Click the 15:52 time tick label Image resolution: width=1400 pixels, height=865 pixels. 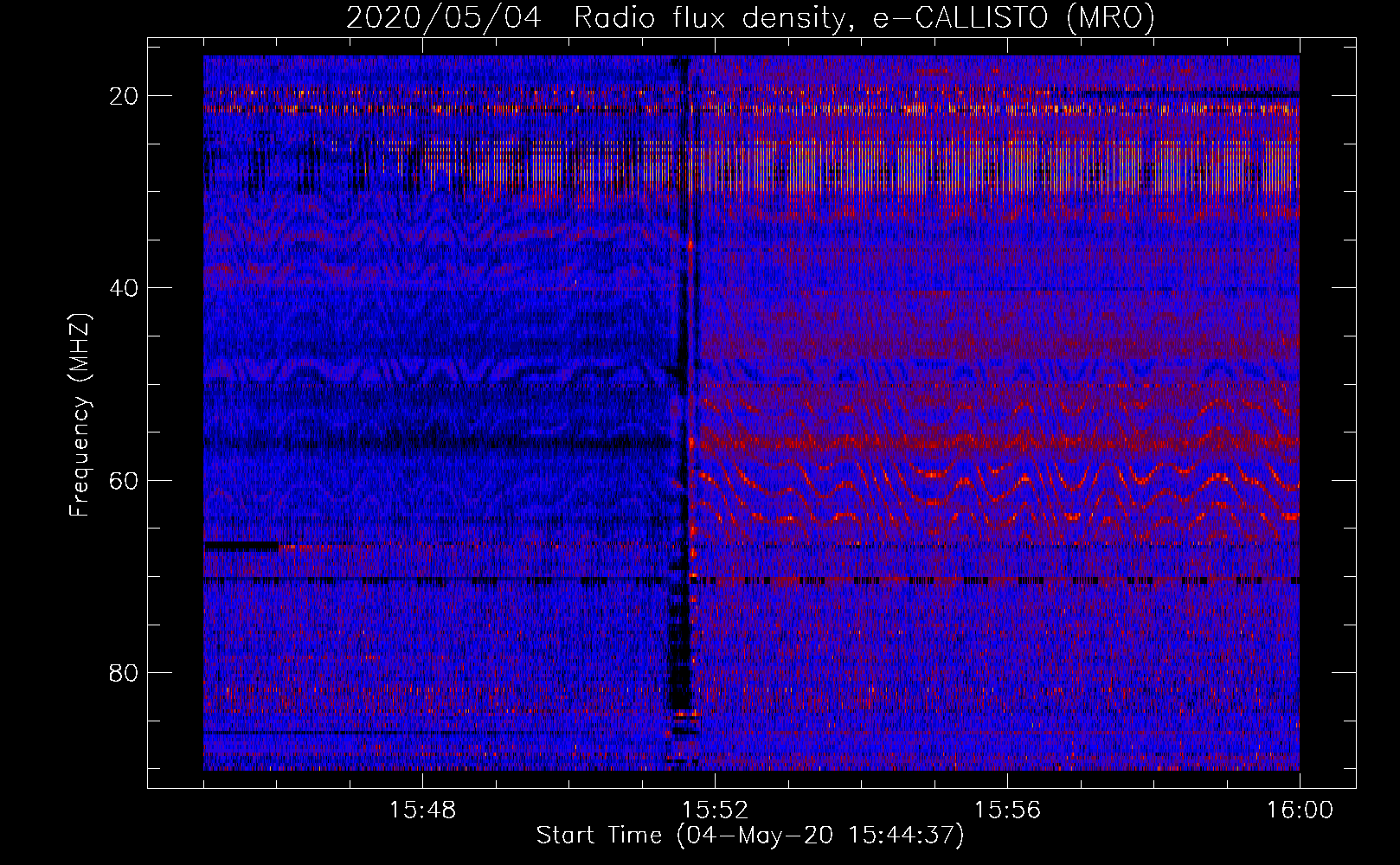[x=715, y=811]
